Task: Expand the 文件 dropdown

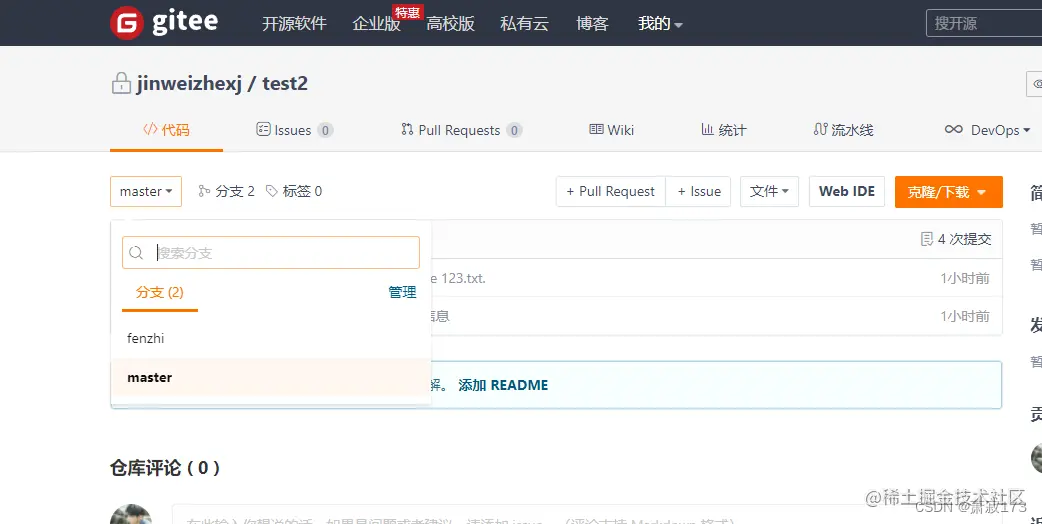Action: click(x=770, y=191)
